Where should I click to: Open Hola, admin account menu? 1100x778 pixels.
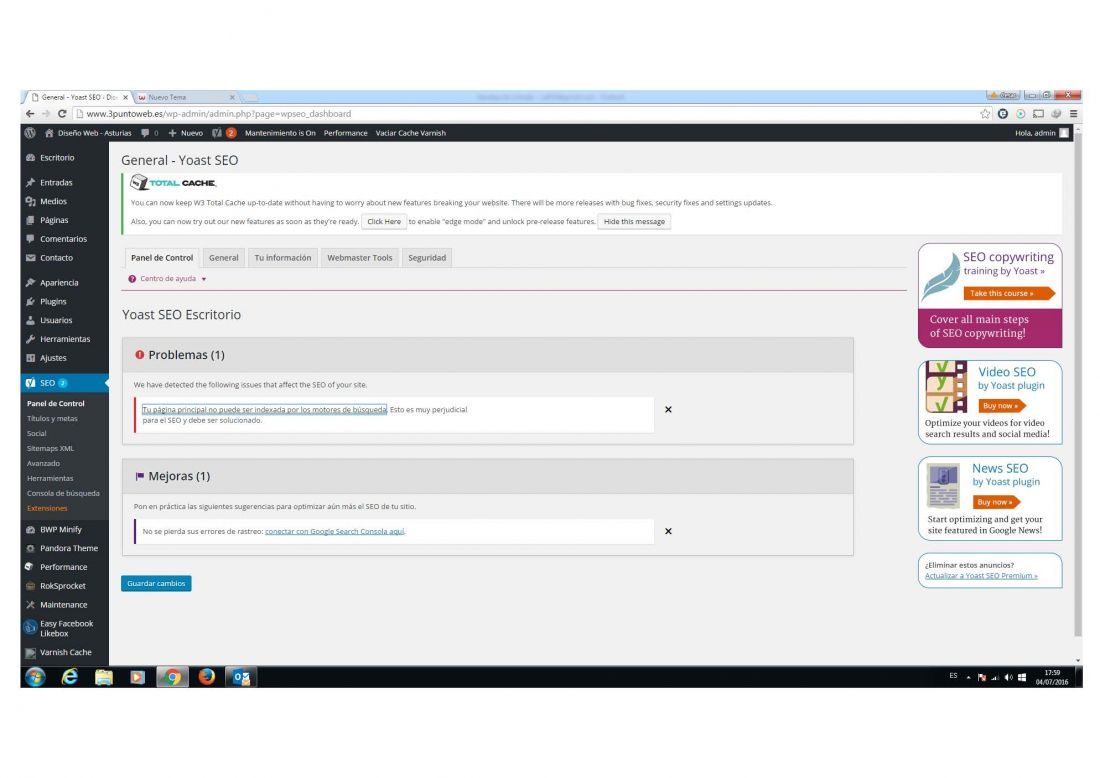[1042, 133]
